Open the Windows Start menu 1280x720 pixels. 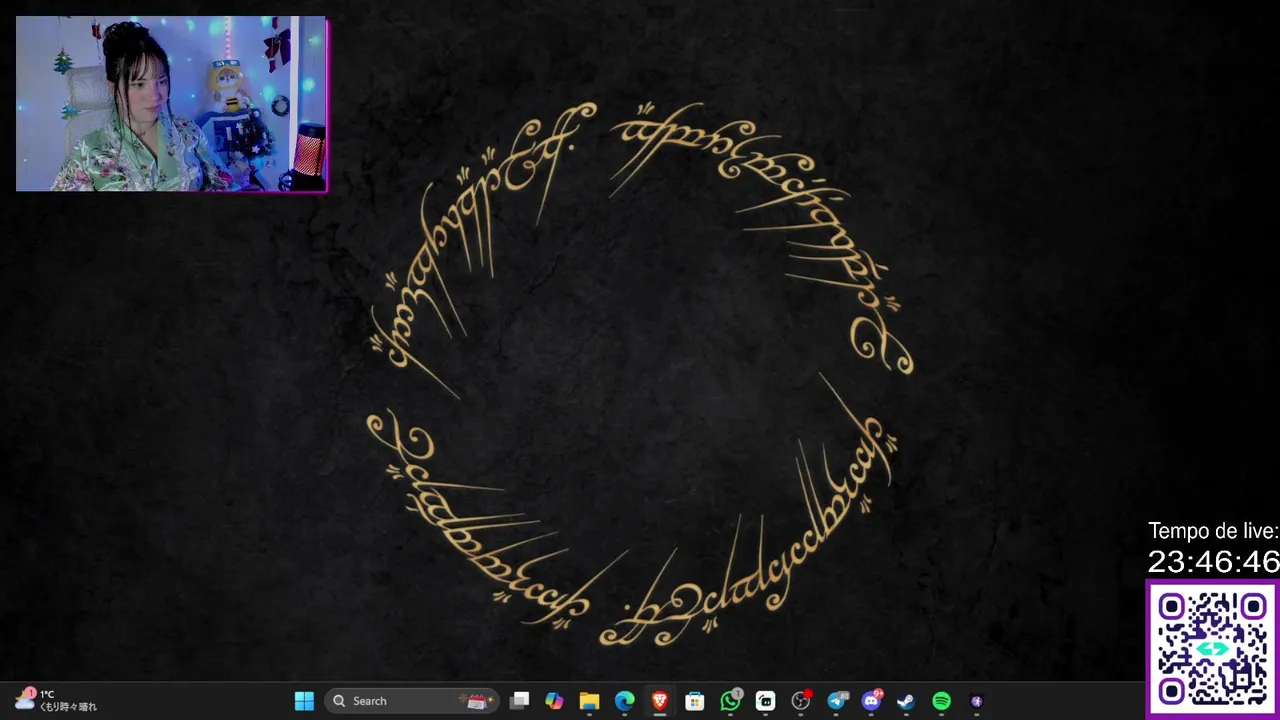(x=304, y=701)
